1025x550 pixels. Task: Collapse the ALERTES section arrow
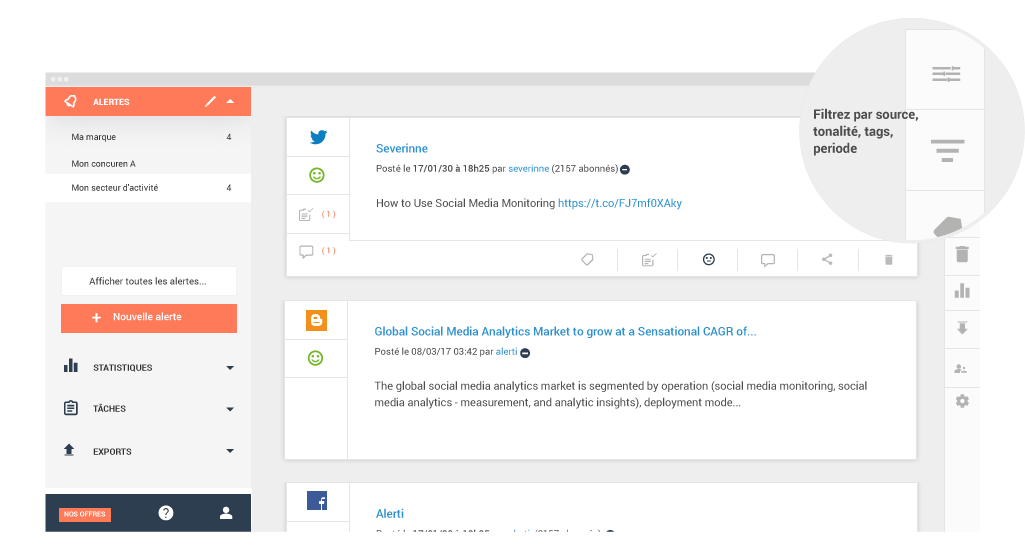point(230,101)
